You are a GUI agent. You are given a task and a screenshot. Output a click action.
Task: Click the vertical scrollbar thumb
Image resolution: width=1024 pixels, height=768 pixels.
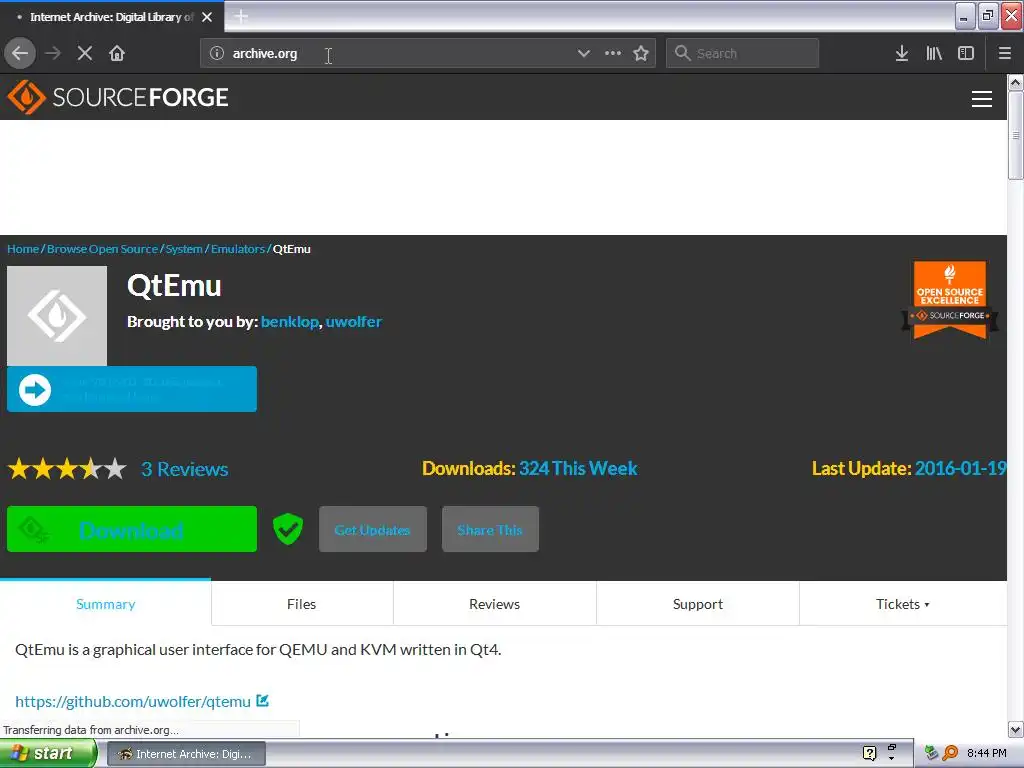[x=1015, y=135]
